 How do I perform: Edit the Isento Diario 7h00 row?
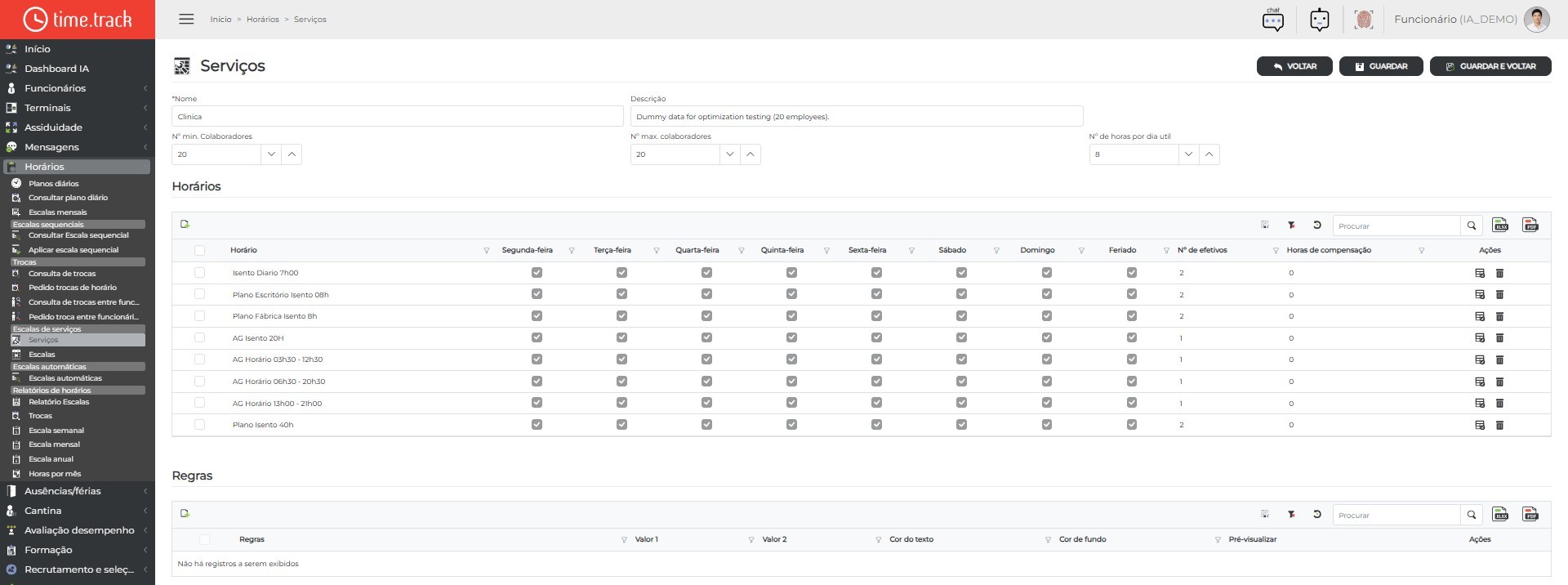pos(1480,273)
